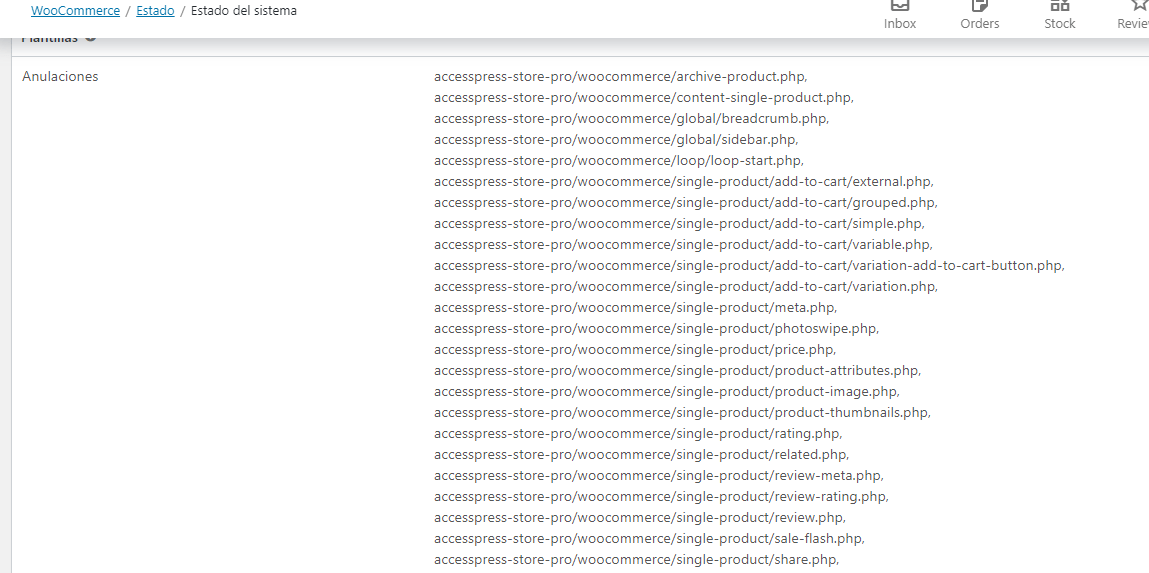1149x573 pixels.
Task: Select the global/breadcrumb.php override path
Action: [632, 118]
